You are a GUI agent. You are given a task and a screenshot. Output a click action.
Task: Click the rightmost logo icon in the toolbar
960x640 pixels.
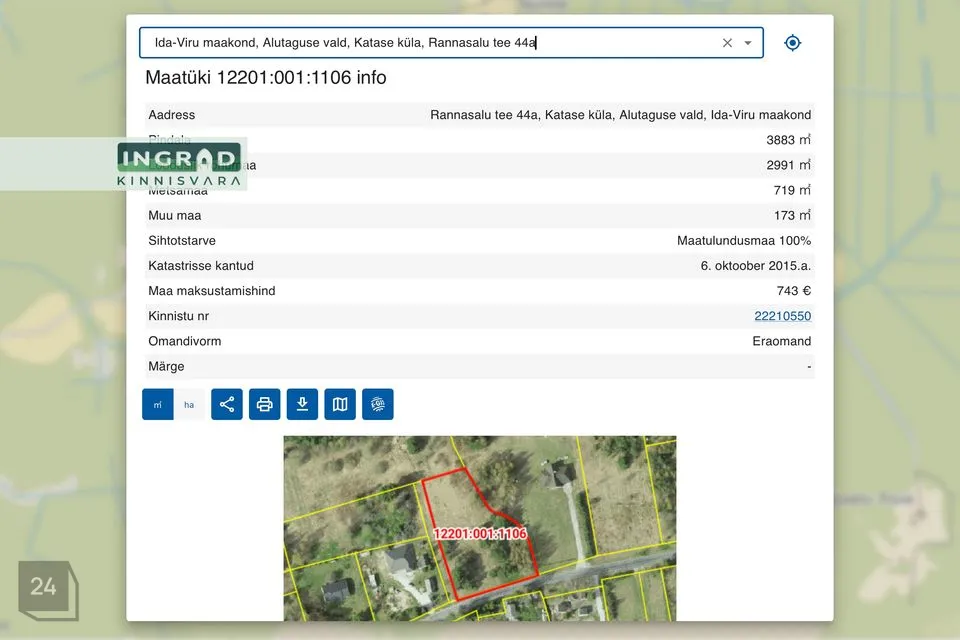pos(378,404)
